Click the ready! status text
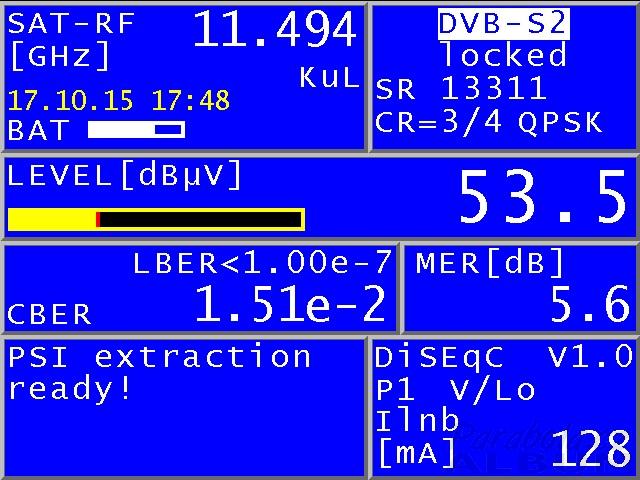Screen dimensions: 640x480 pos(69,389)
